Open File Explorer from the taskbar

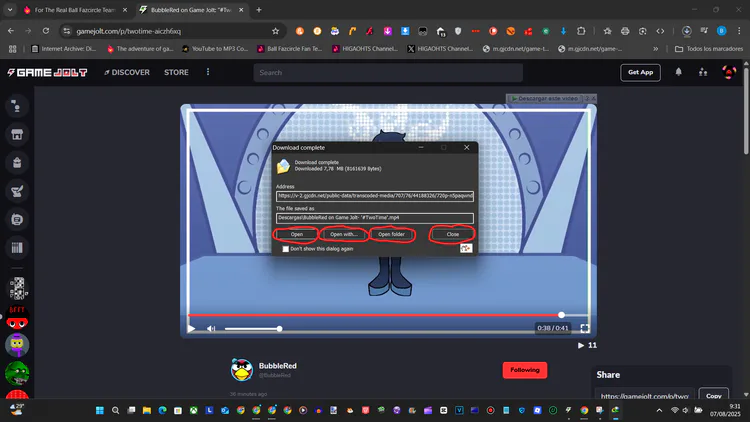pyautogui.click(x=147, y=410)
